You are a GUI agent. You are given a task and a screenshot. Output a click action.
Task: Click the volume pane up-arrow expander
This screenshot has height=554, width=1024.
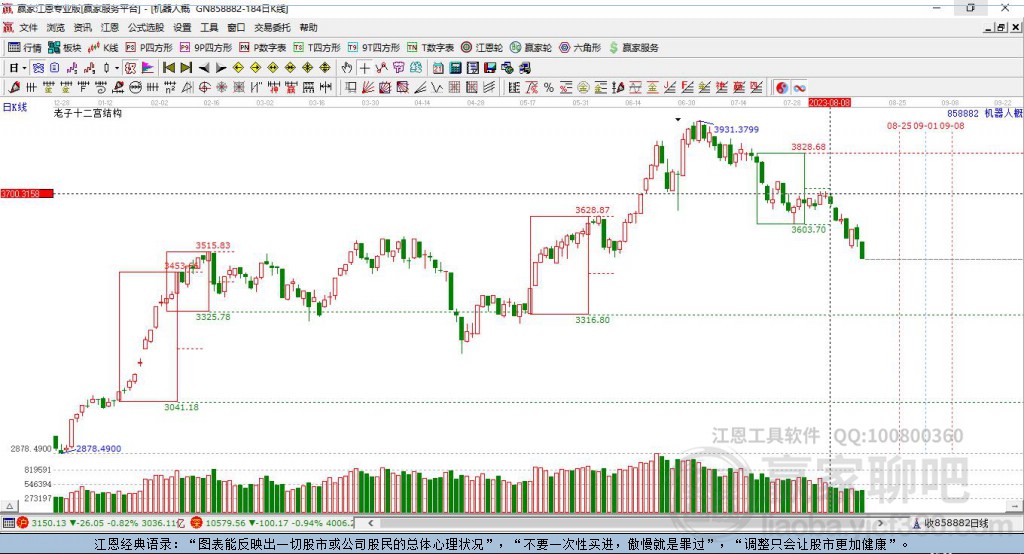click(9, 506)
